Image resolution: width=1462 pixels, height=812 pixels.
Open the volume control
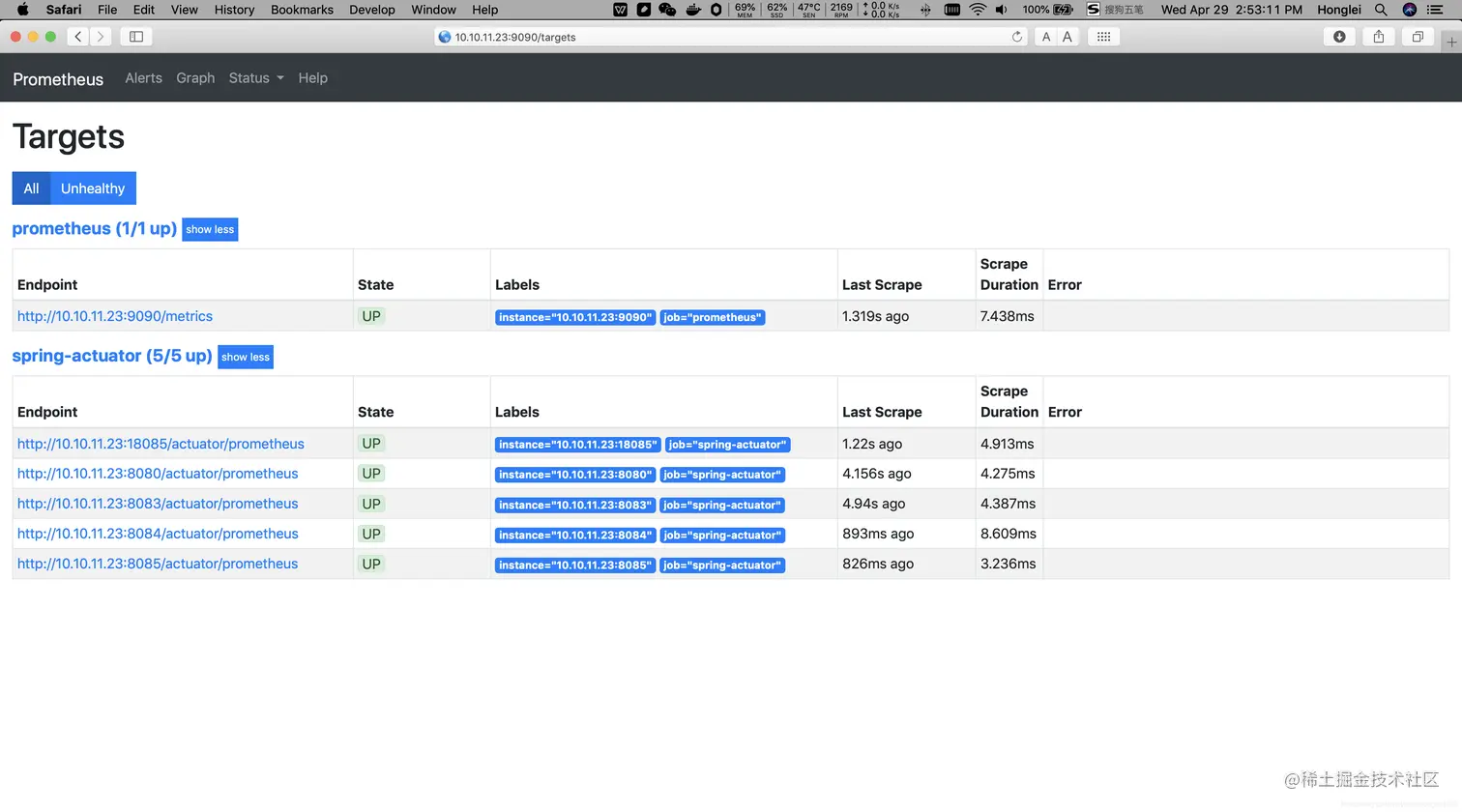[x=1002, y=10]
